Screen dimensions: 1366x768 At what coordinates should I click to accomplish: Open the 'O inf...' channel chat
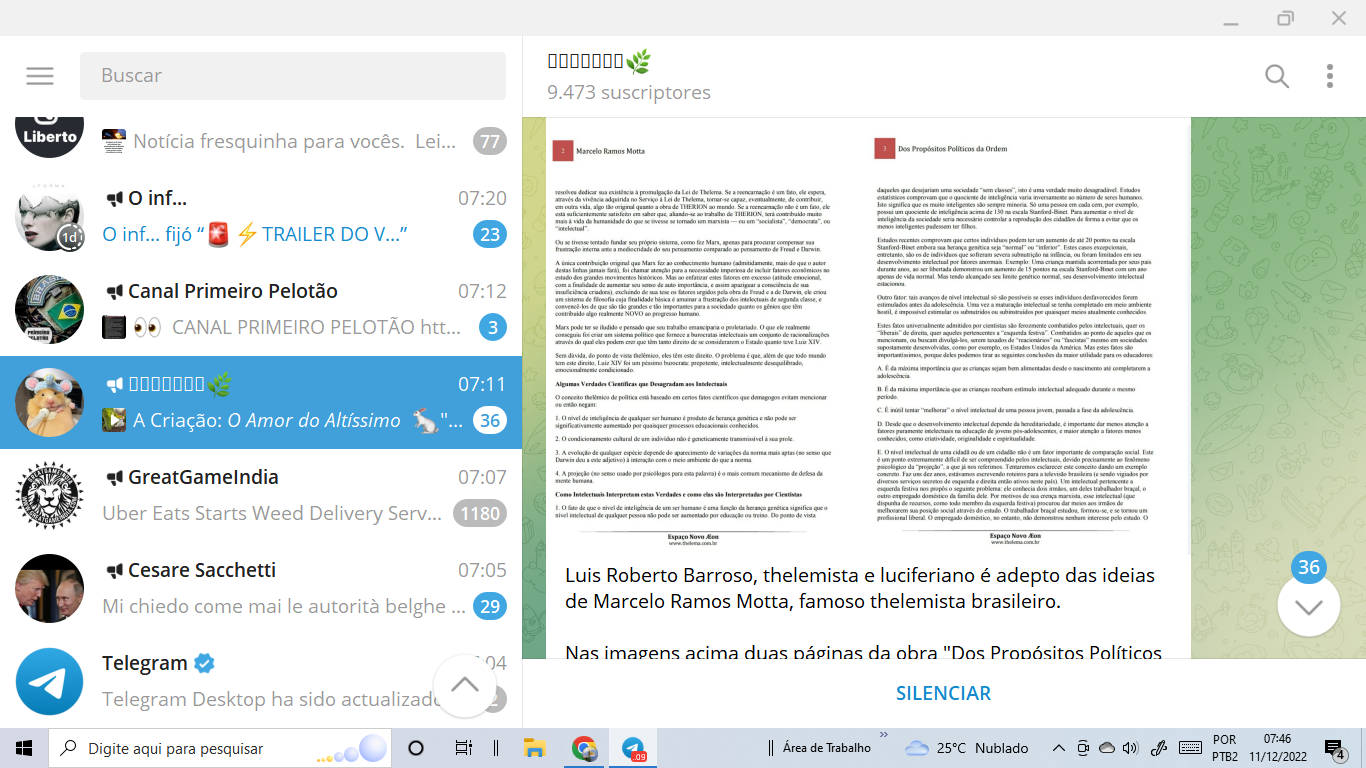point(261,216)
